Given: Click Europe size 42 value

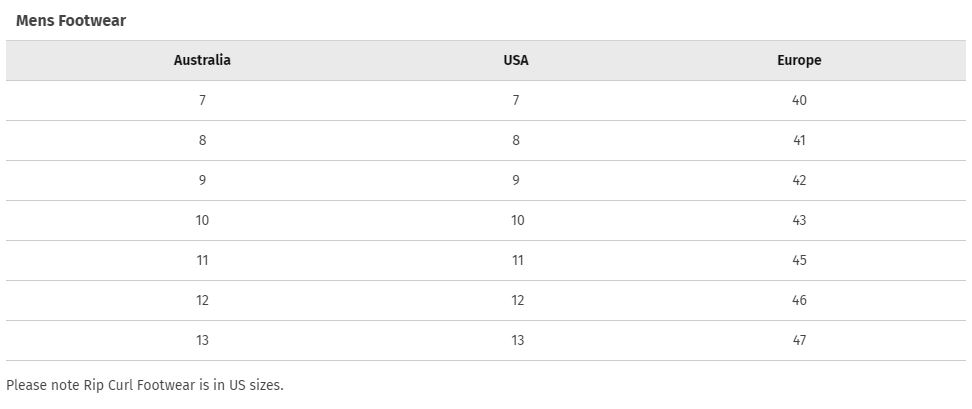Looking at the screenshot, I should (x=799, y=180).
